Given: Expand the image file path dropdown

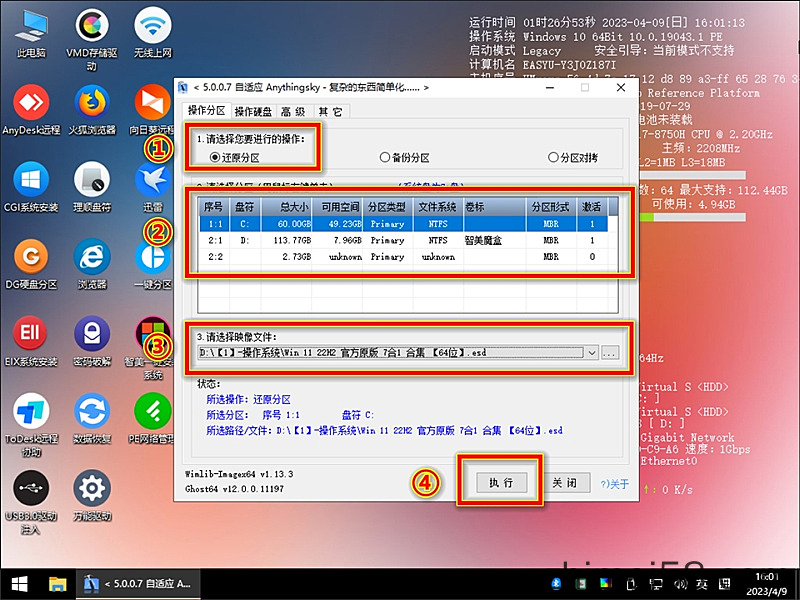Looking at the screenshot, I should [x=591, y=353].
